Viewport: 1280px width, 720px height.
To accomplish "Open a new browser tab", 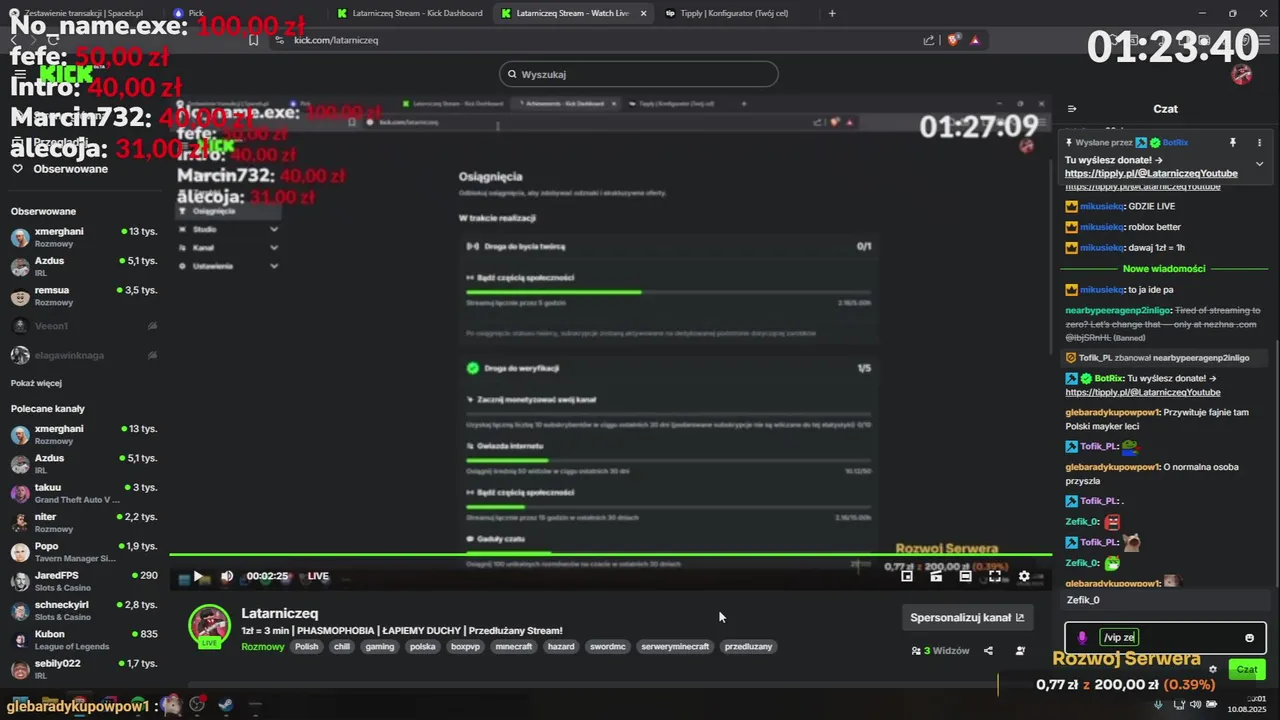I will tap(832, 13).
